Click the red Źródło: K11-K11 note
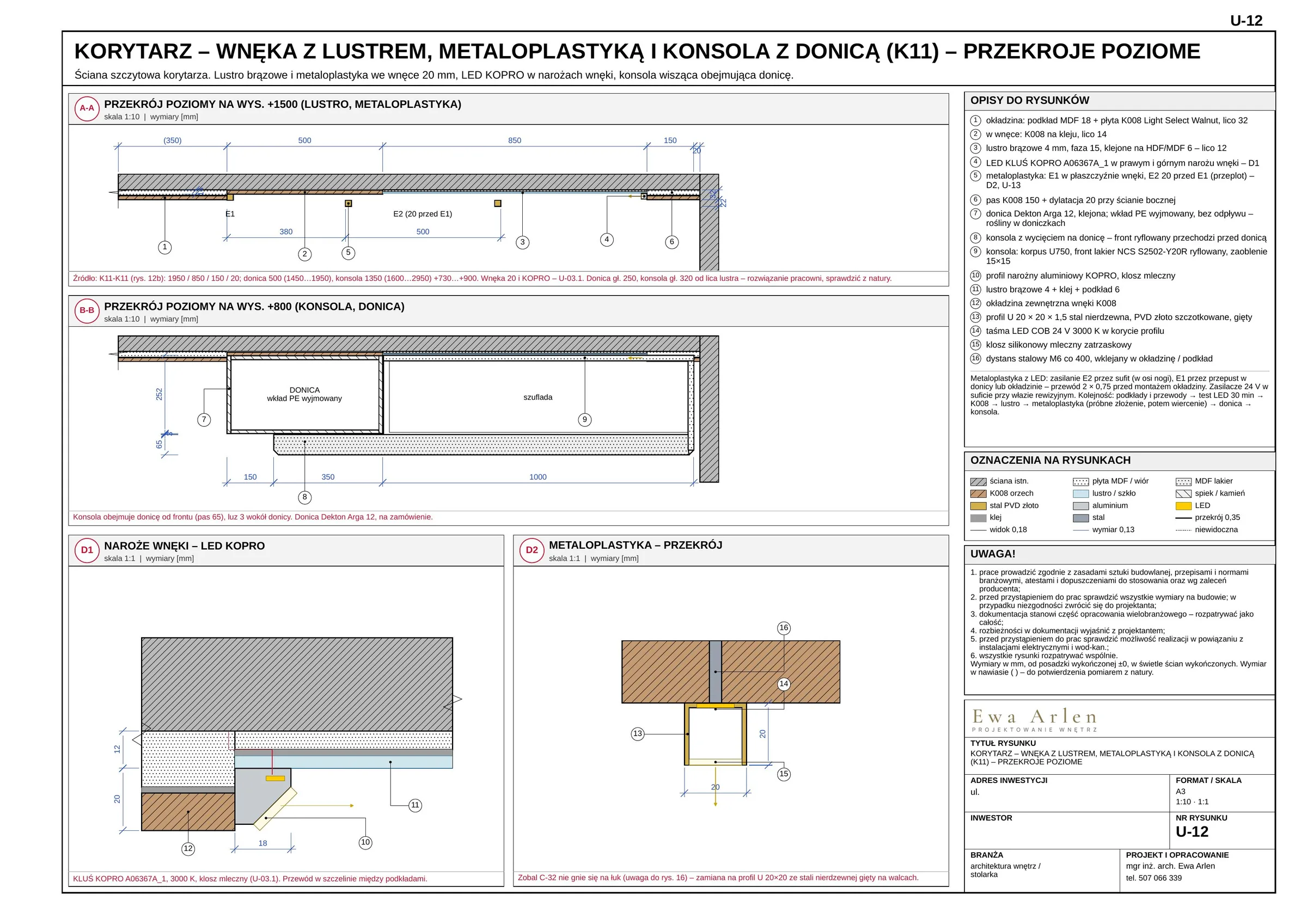This screenshot has width=1307, height=924. coord(482,279)
